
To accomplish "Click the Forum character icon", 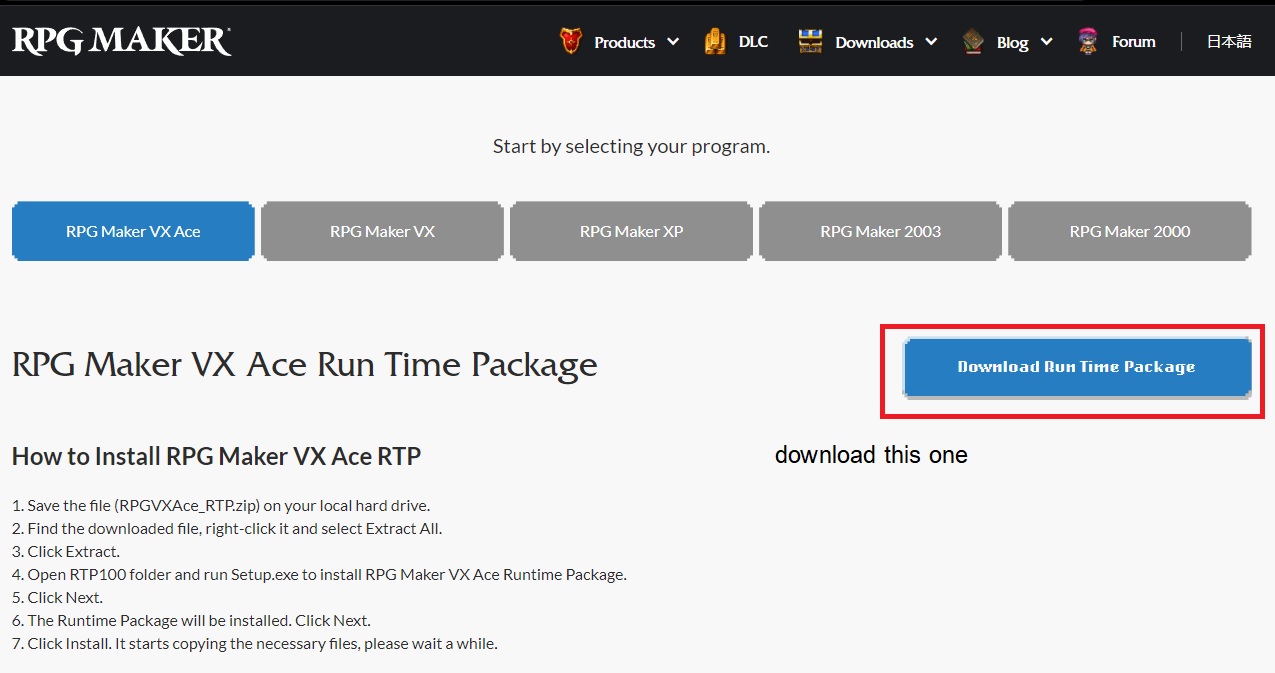I will coord(1088,41).
